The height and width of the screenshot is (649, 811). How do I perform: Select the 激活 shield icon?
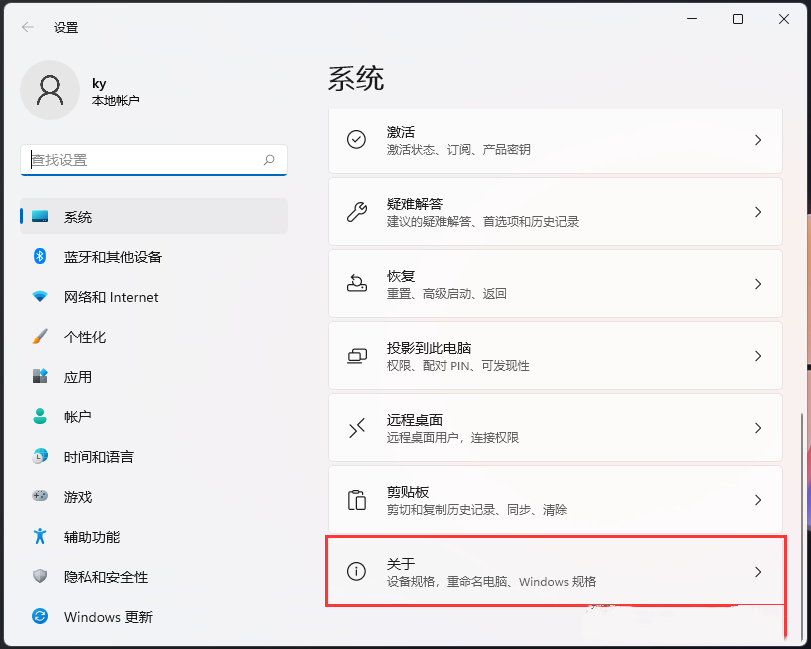pos(357,140)
